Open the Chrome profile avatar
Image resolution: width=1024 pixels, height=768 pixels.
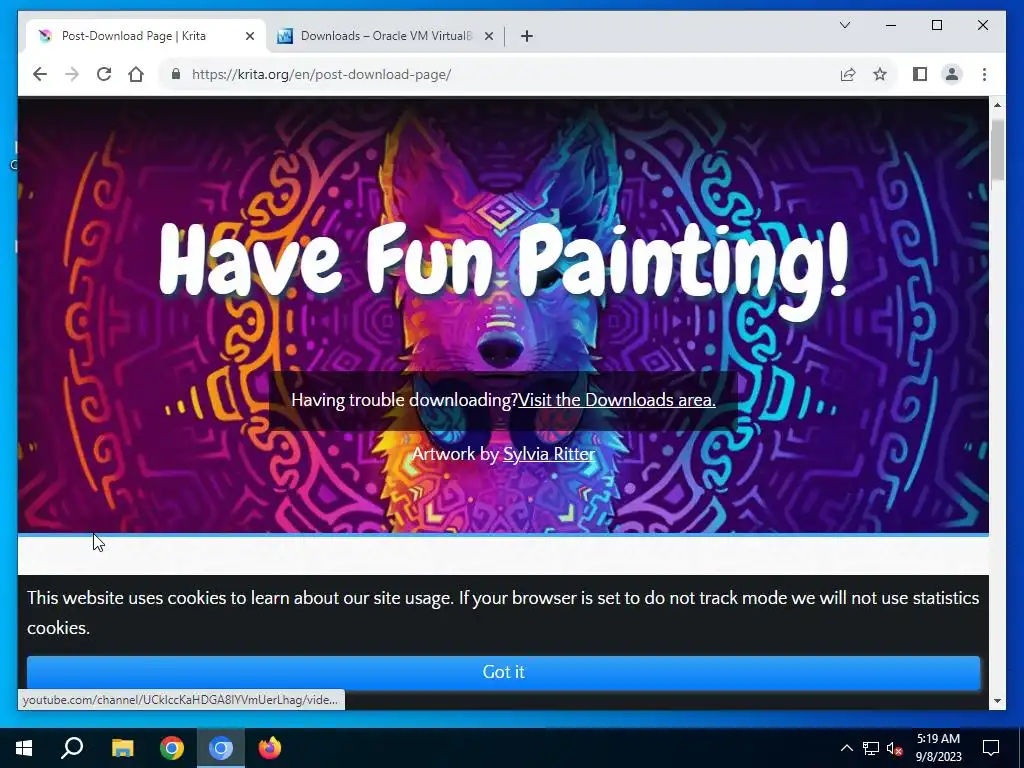[952, 74]
